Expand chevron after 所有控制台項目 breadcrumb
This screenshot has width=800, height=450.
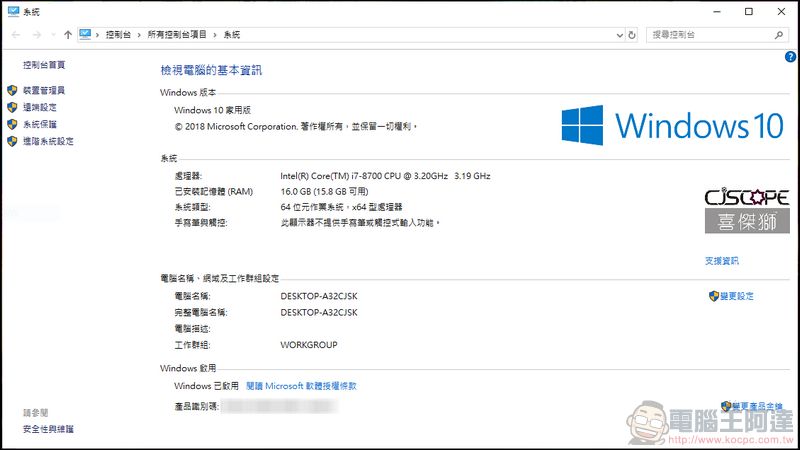click(x=215, y=35)
